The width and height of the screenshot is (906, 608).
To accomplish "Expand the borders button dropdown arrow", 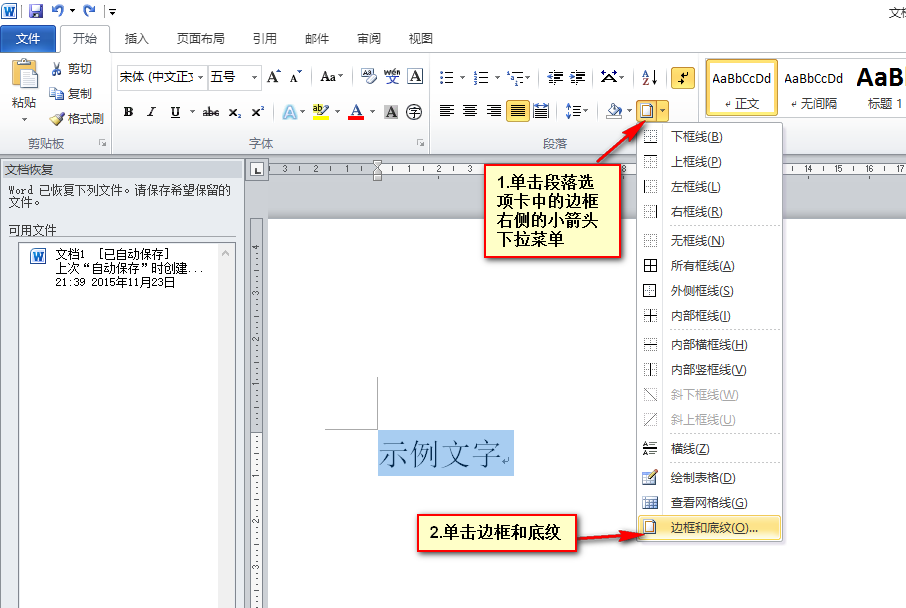I will pyautogui.click(x=662, y=110).
